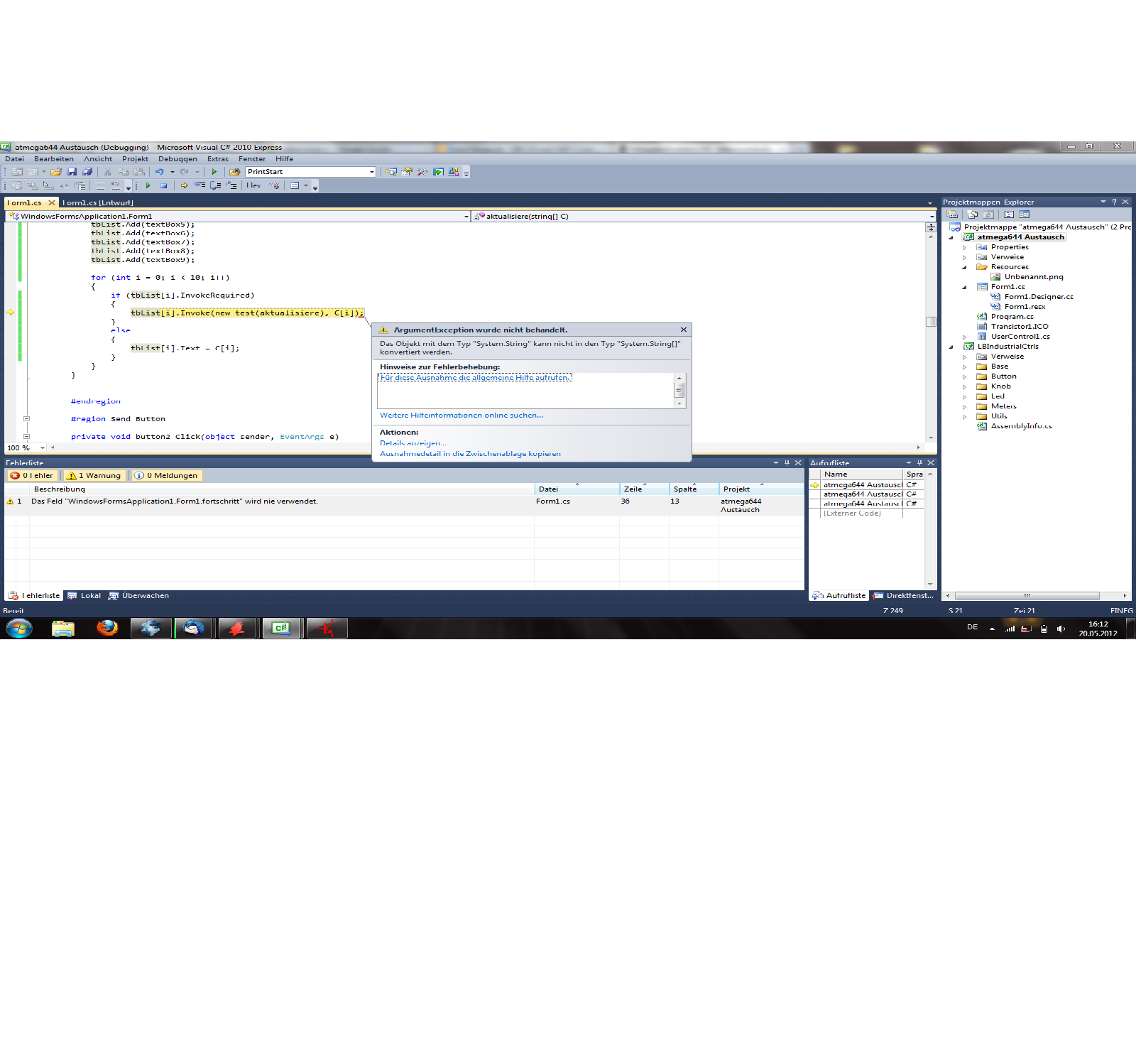Click the Properties window toolbar icon
The width and height of the screenshot is (1136, 1064).
407,172
